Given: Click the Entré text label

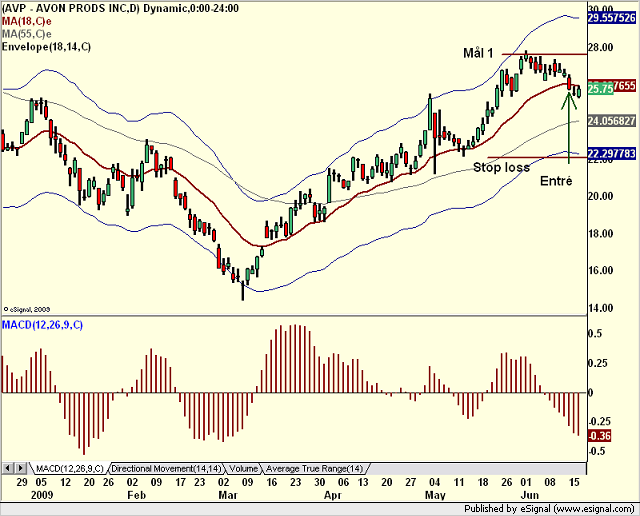Looking at the screenshot, I should tap(556, 180).
